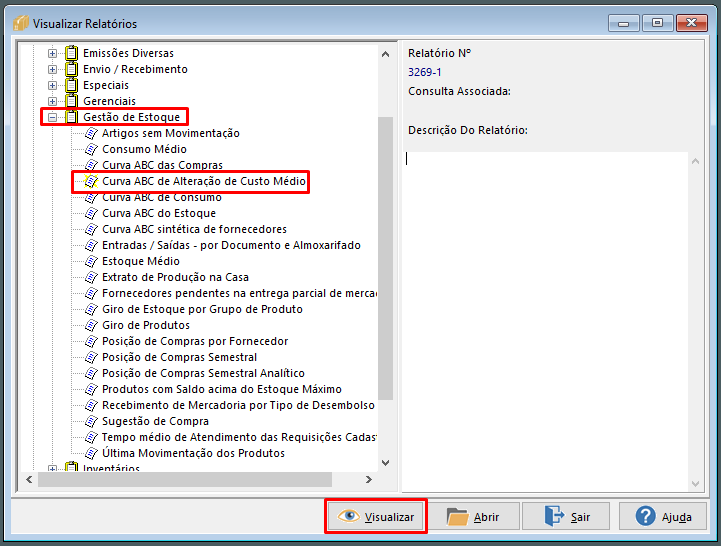721x546 pixels.
Task: Select the Giro de Produtos report label
Action: 146,325
